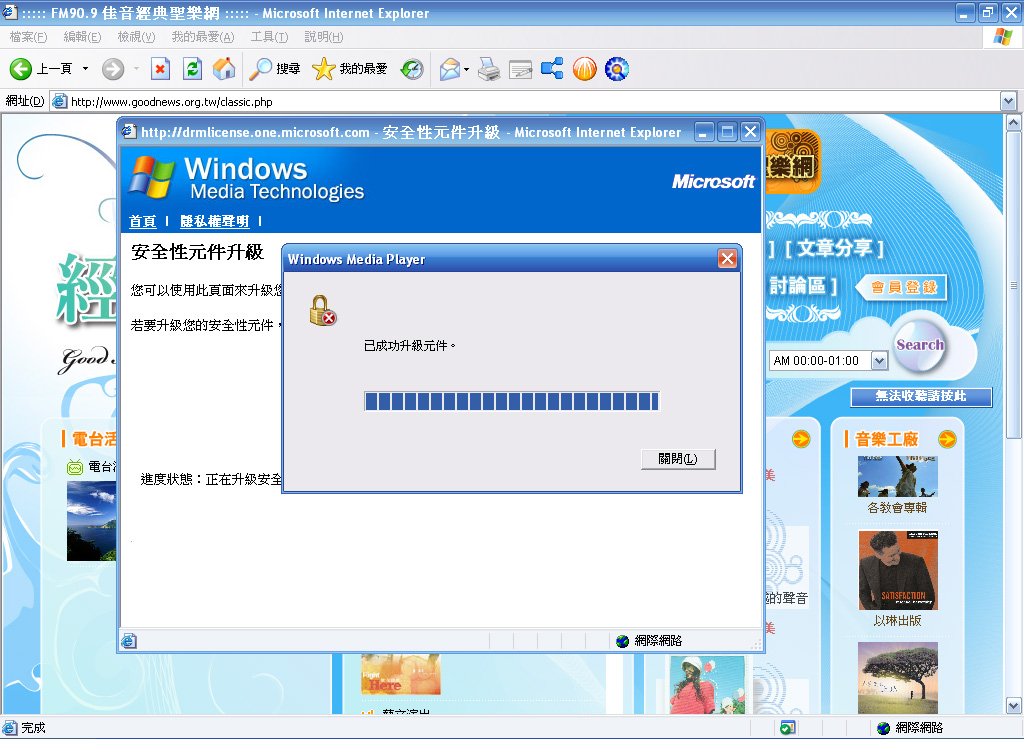The width and height of the screenshot is (1024, 739).
Task: Open the 搜尋 search pane
Action: pyautogui.click(x=275, y=69)
